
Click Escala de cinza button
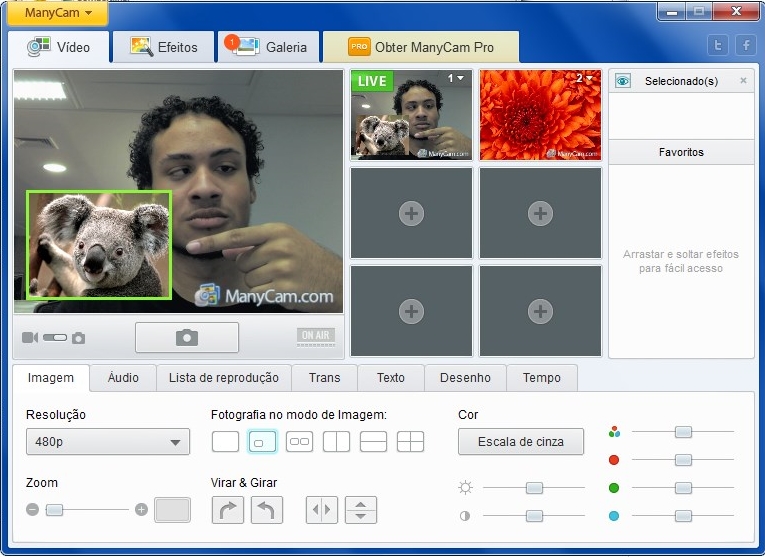(521, 441)
